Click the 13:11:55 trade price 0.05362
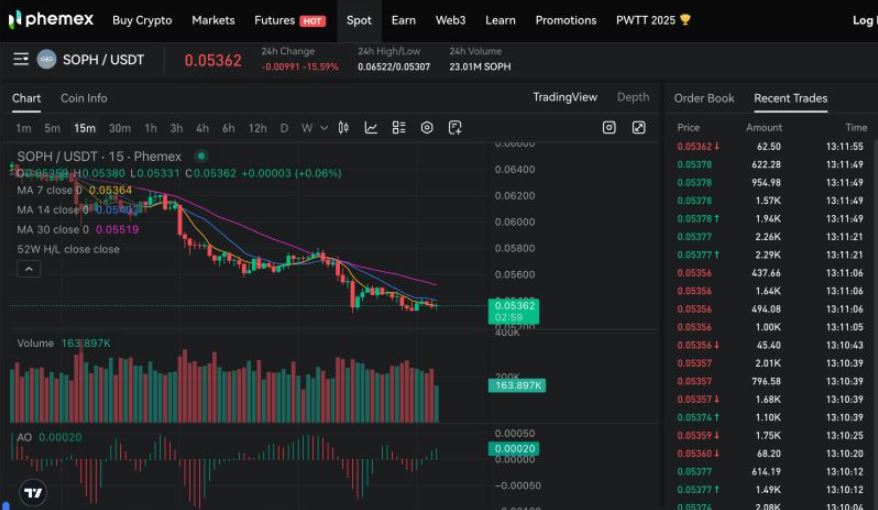 [694, 147]
